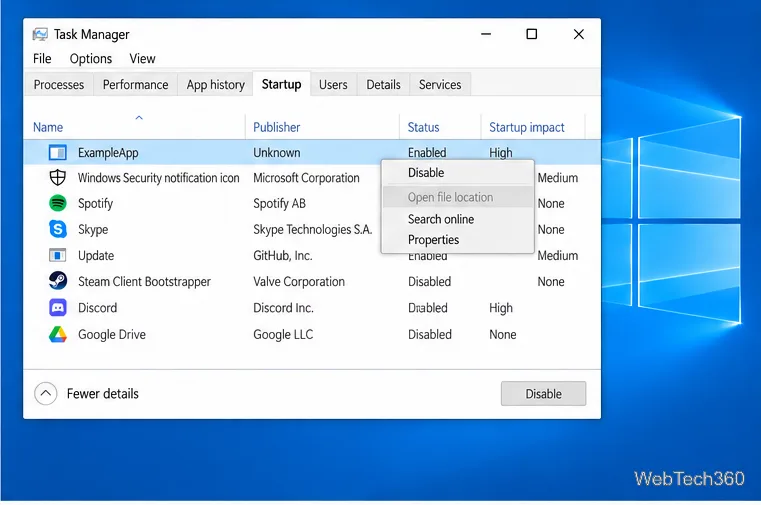Click the Skype logo icon
This screenshot has height=505, width=761.
coord(58,229)
